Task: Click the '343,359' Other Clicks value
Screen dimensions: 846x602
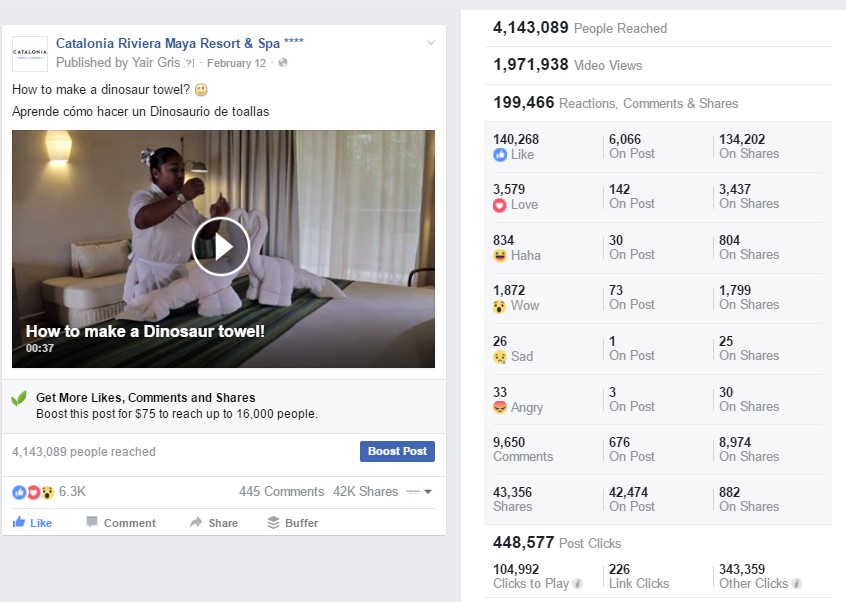Action: tap(742, 569)
